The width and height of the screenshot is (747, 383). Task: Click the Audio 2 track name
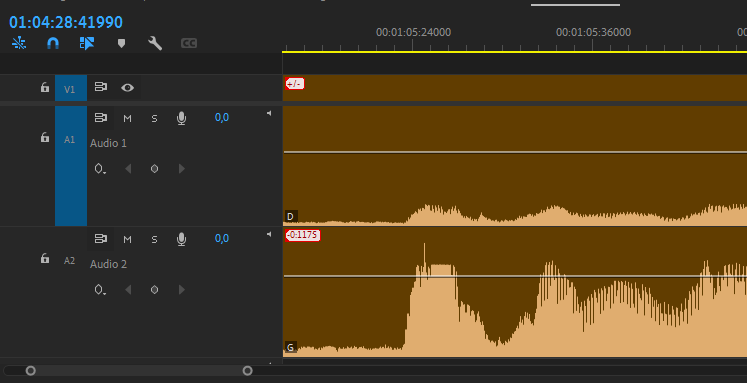pos(108,264)
